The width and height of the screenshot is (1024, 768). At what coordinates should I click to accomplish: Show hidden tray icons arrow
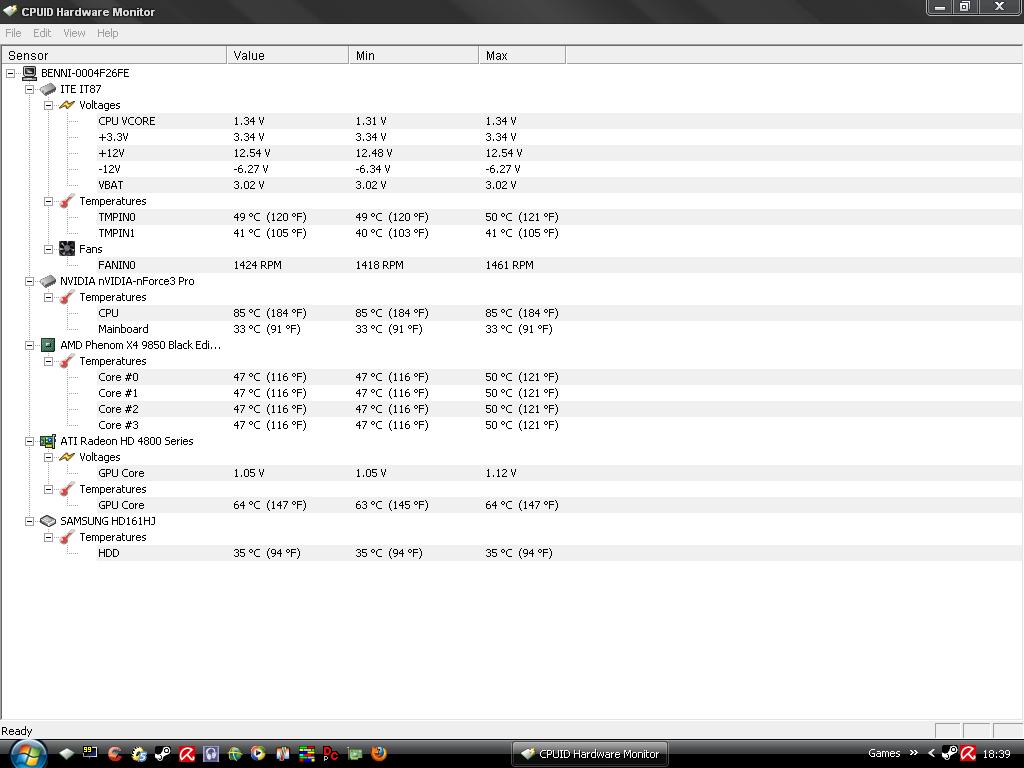931,754
